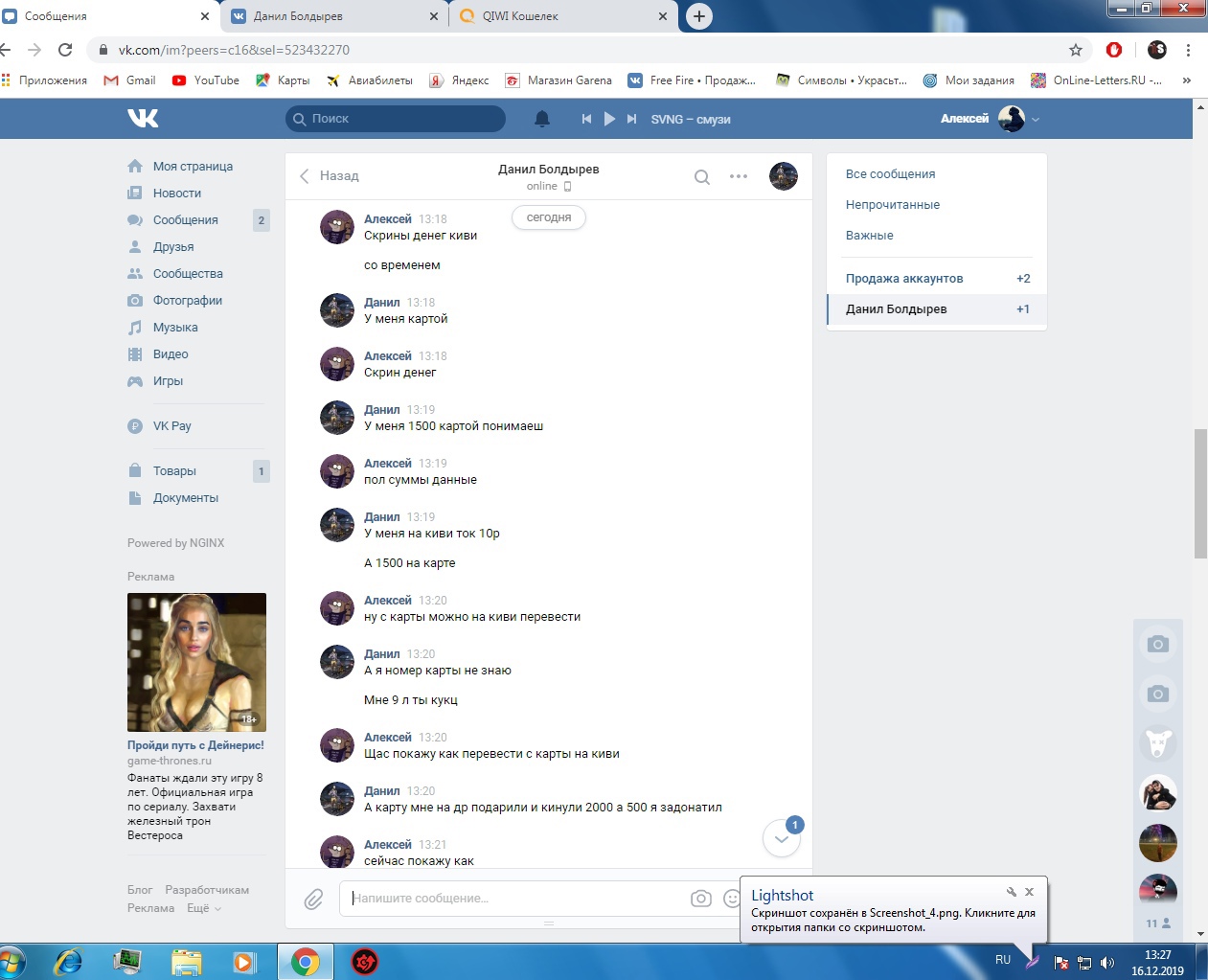Open the notifications bell
Screen dimensions: 1208x980
pyautogui.click(x=542, y=119)
